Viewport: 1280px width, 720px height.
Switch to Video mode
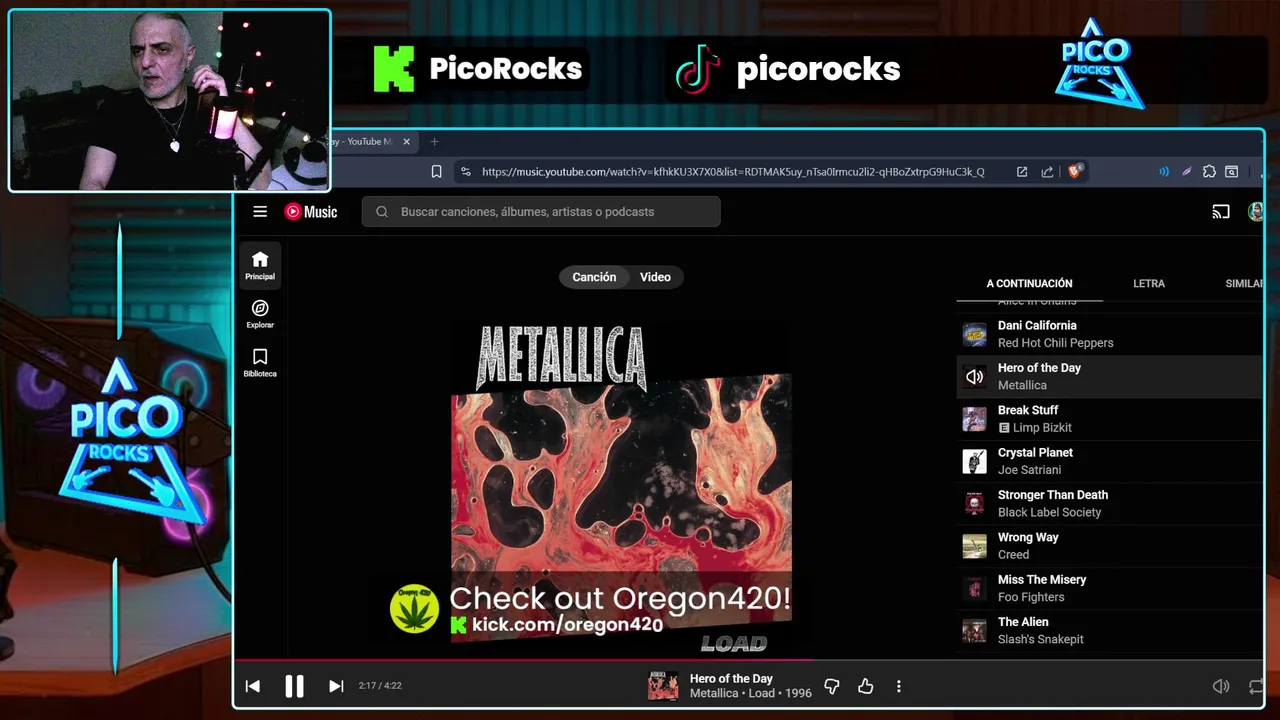point(655,277)
